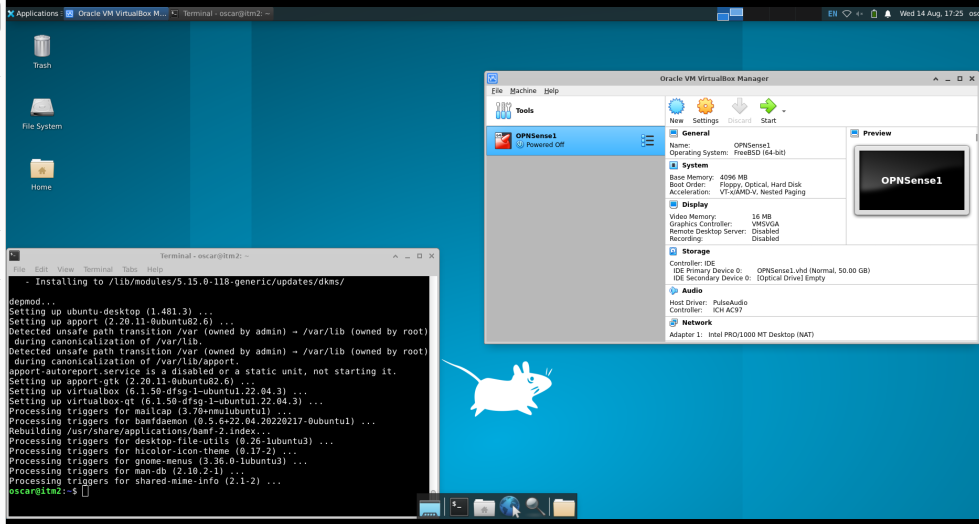Open the Trash icon on the desktop

click(x=42, y=50)
